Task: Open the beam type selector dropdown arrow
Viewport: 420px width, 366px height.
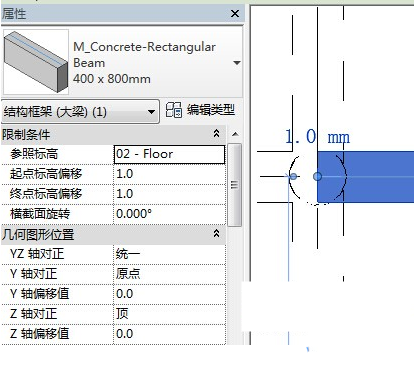Action: (x=237, y=63)
